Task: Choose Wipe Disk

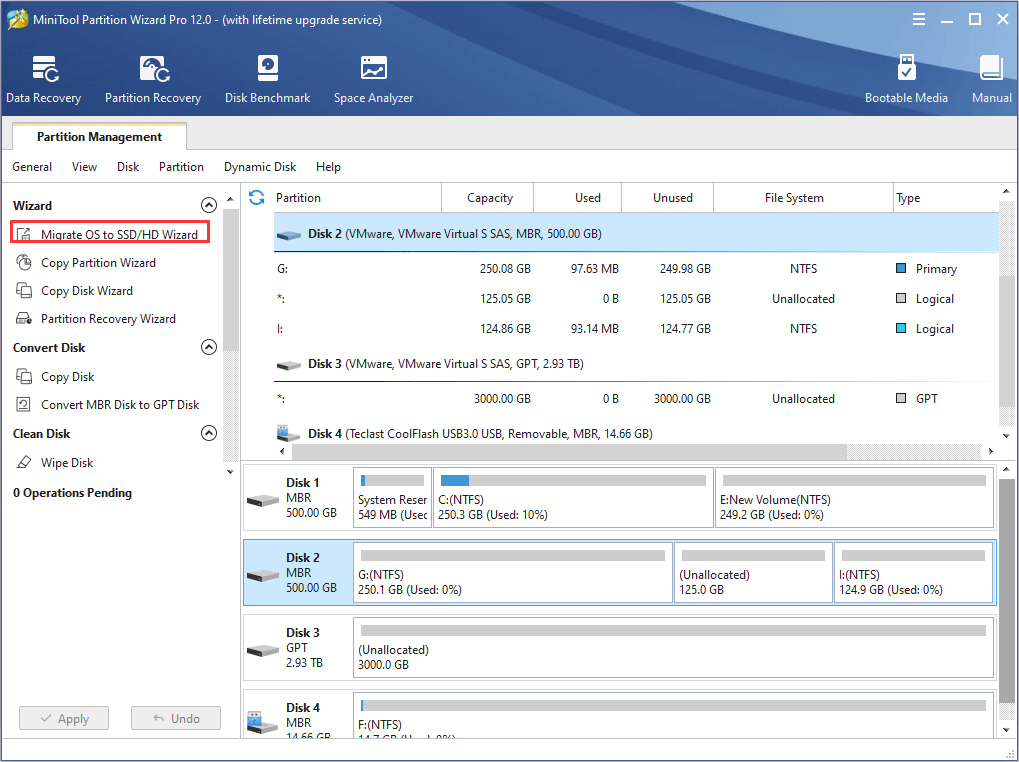Action: pos(67,463)
